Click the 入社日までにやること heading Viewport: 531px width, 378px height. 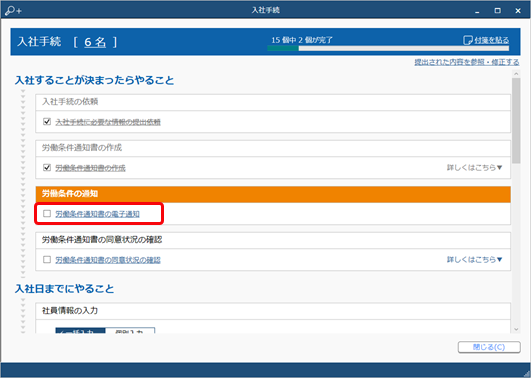[x=64, y=289]
